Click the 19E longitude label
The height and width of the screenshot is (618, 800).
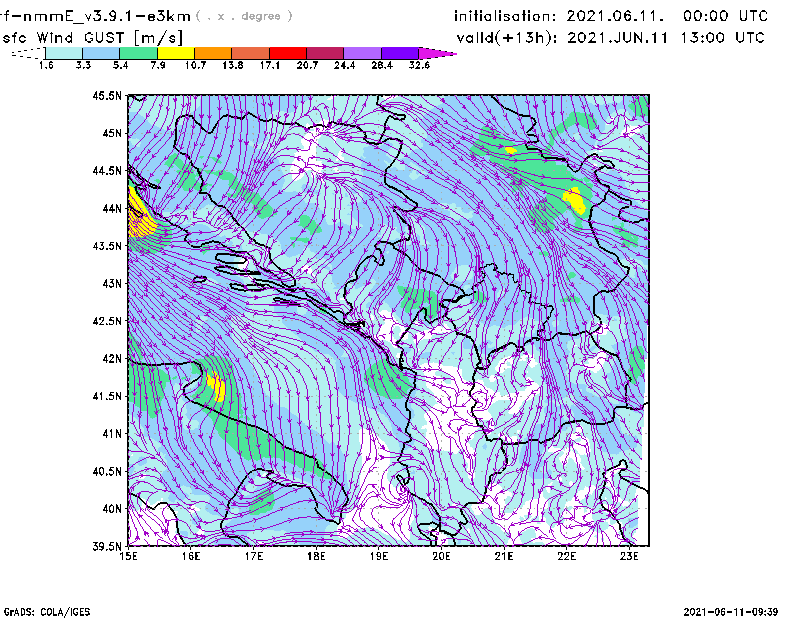(379, 556)
